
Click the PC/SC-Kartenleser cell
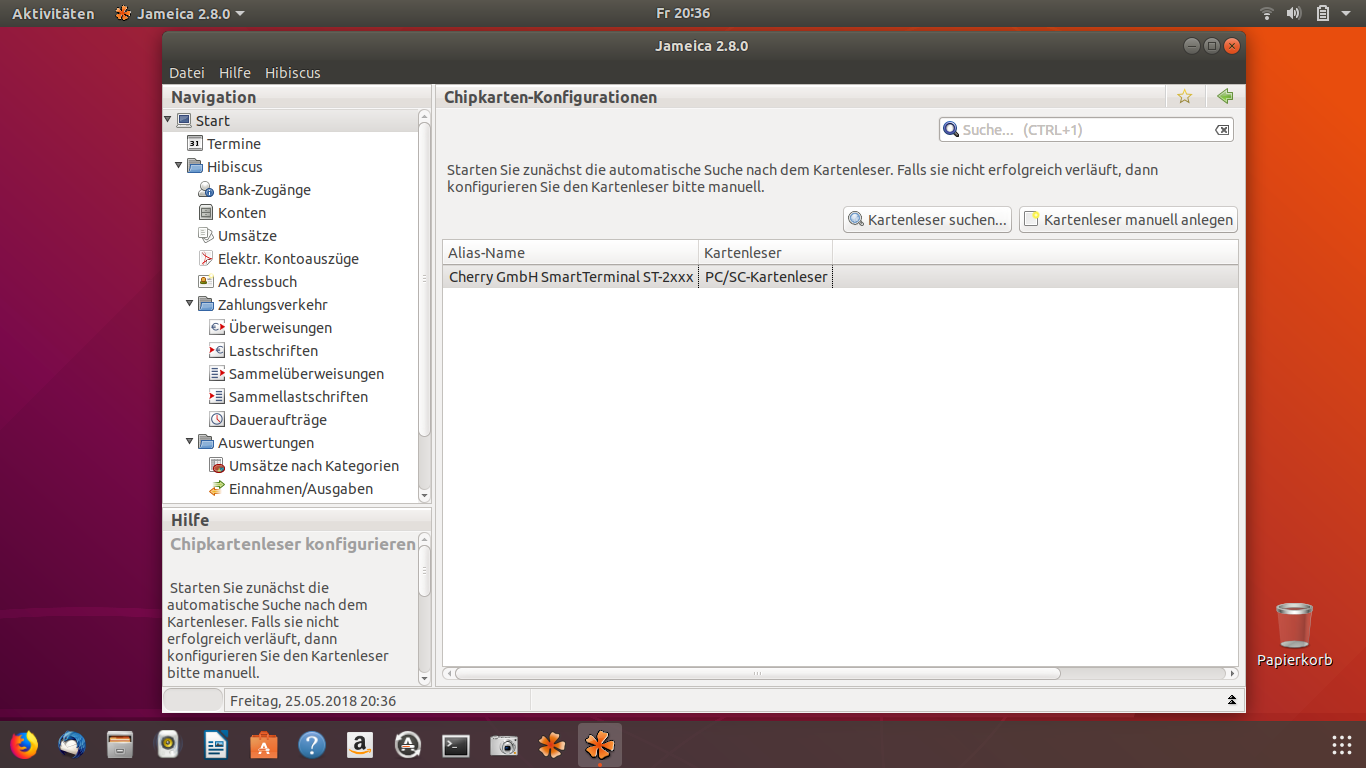(x=766, y=277)
